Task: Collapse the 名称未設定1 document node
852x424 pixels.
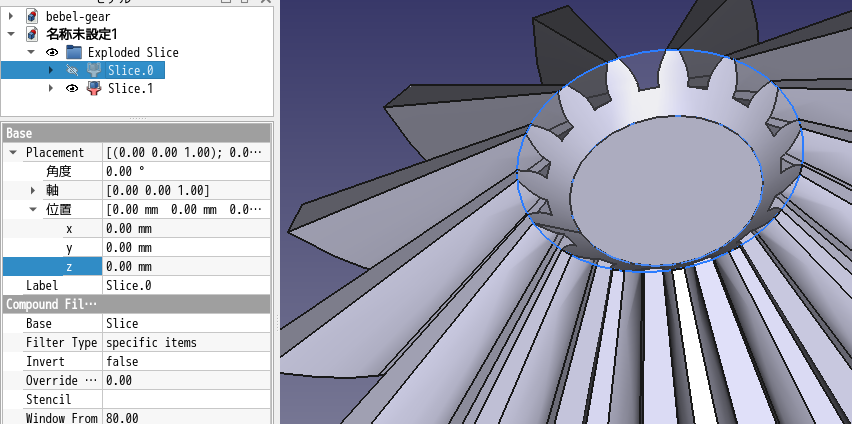Action: (11, 34)
